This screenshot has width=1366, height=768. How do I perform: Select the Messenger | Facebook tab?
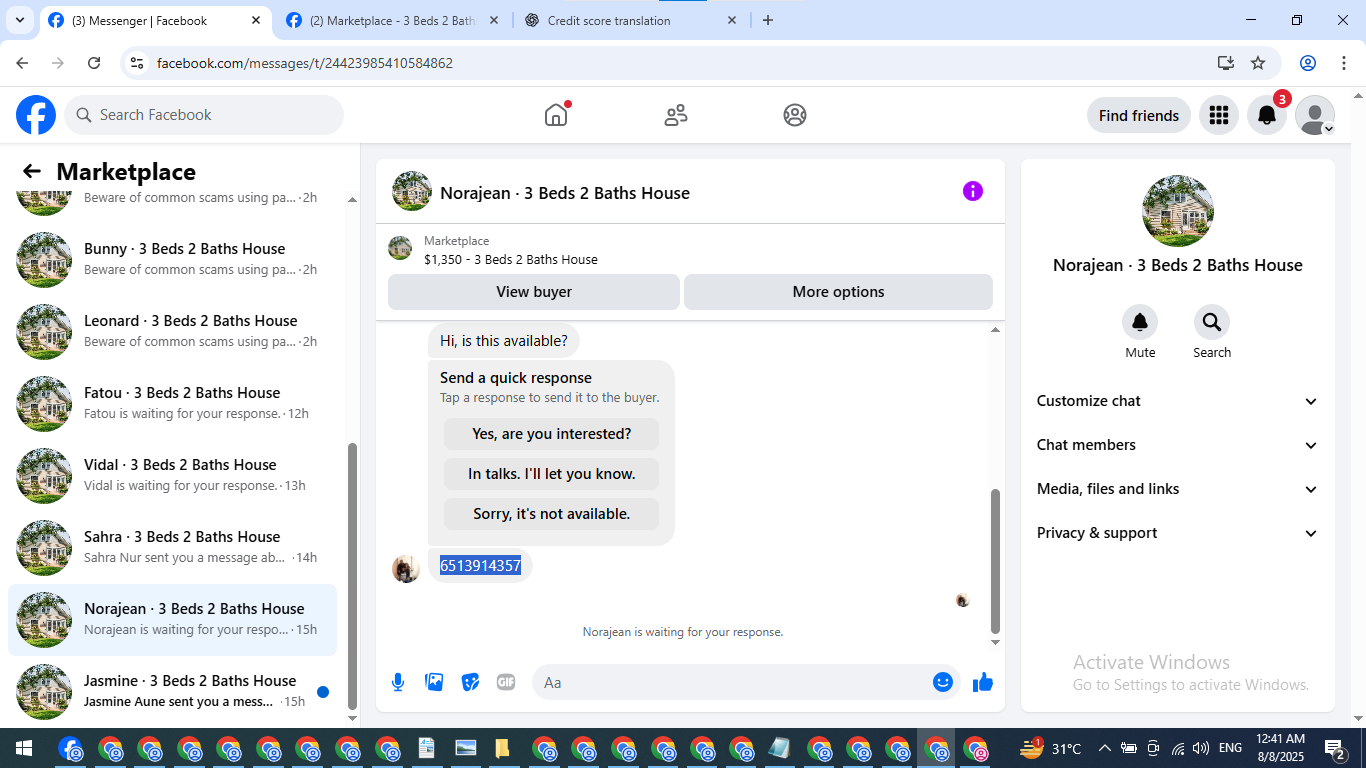pos(155,20)
